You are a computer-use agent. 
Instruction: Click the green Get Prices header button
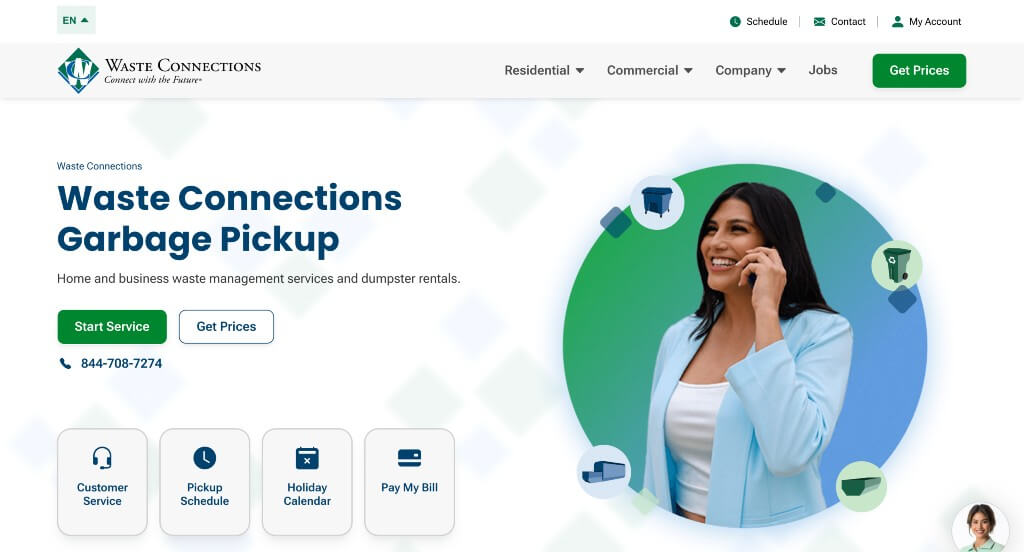click(919, 71)
